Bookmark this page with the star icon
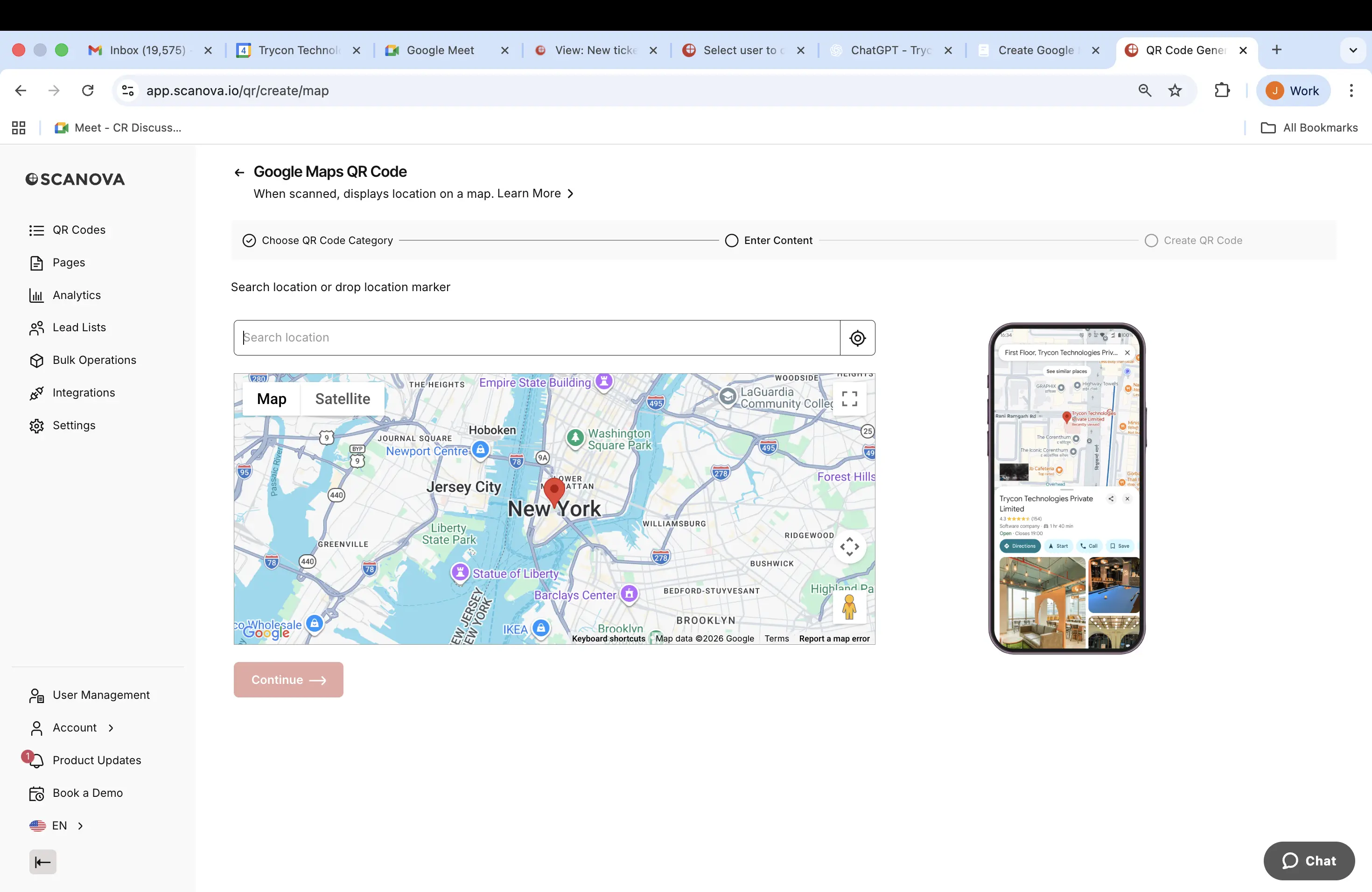 click(x=1175, y=91)
